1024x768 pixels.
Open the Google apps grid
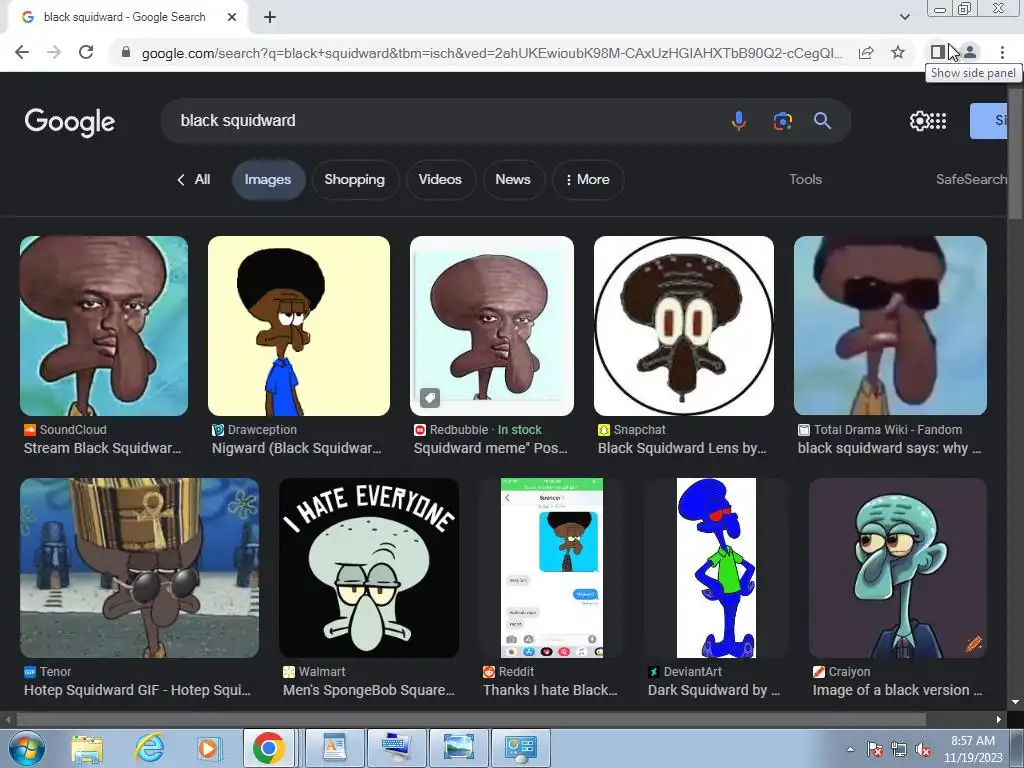[x=938, y=121]
